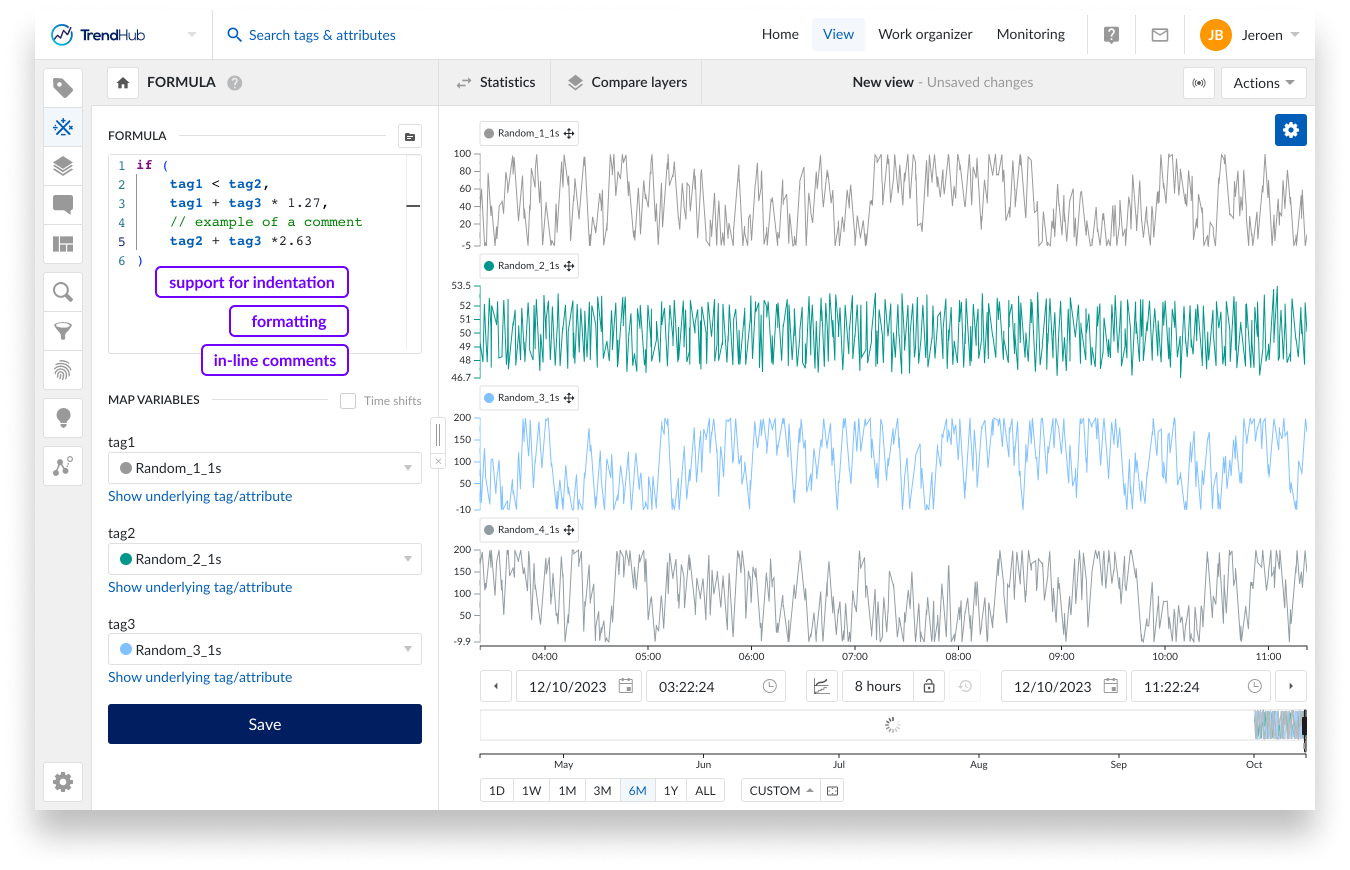
Task: Click the layers icon in left sidebar
Action: click(63, 166)
